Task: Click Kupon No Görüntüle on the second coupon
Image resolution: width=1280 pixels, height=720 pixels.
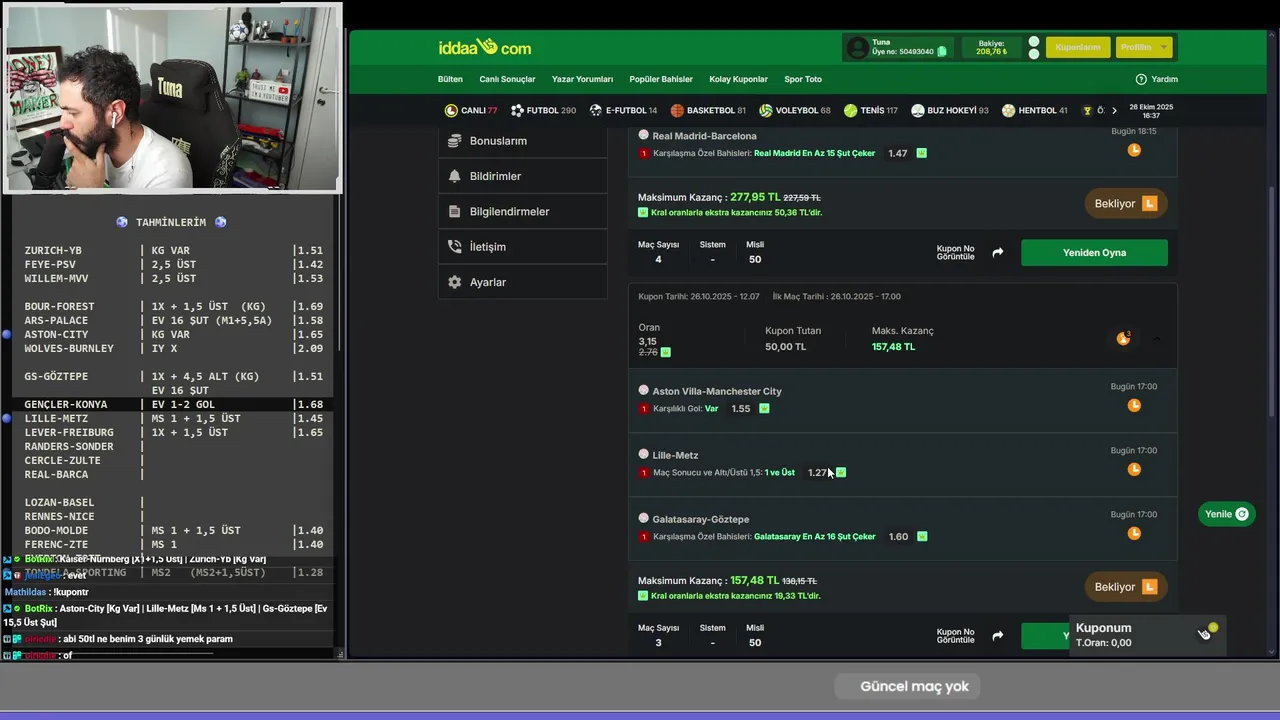Action: point(955,636)
